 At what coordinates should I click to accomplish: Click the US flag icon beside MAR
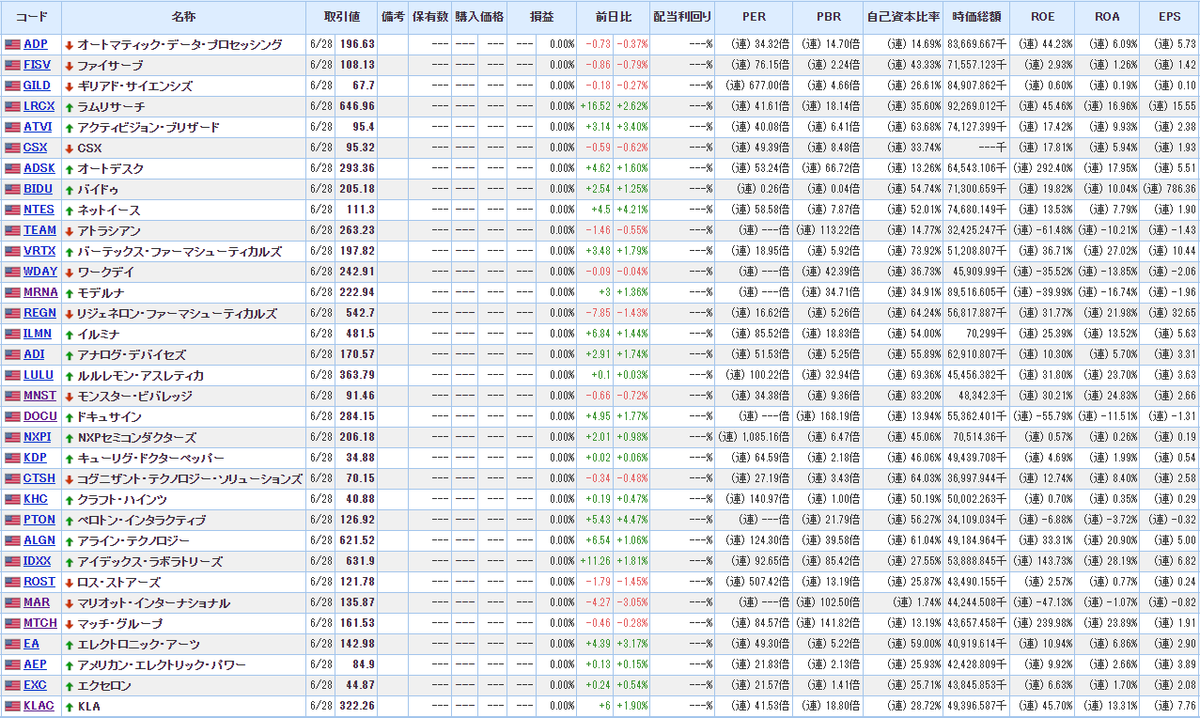[12, 603]
